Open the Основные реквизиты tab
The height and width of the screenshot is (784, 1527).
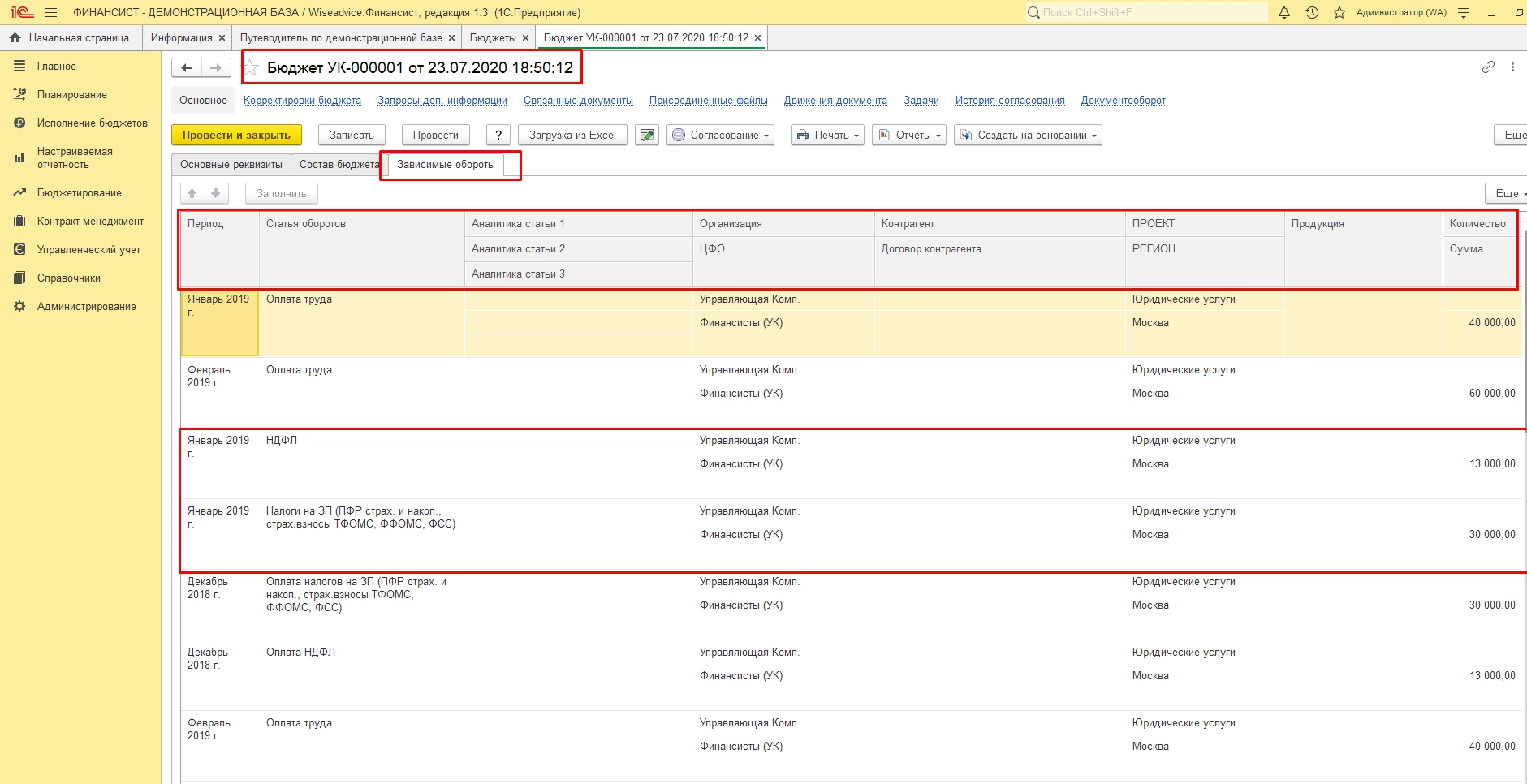231,165
